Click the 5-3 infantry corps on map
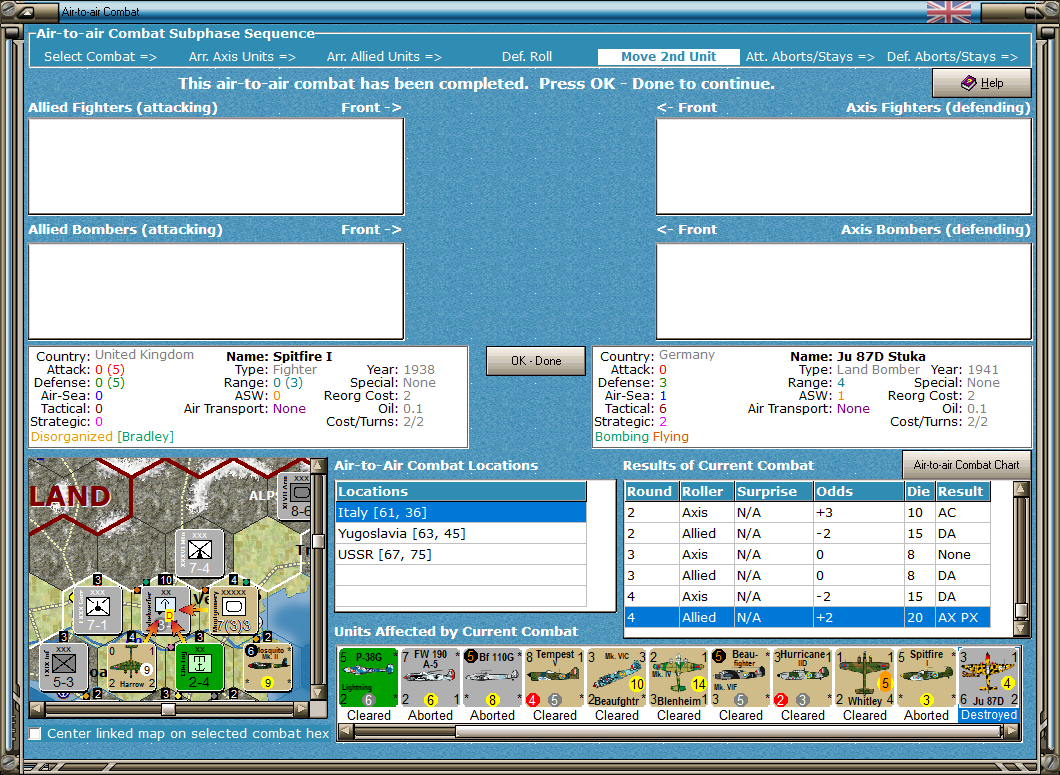 [x=64, y=666]
